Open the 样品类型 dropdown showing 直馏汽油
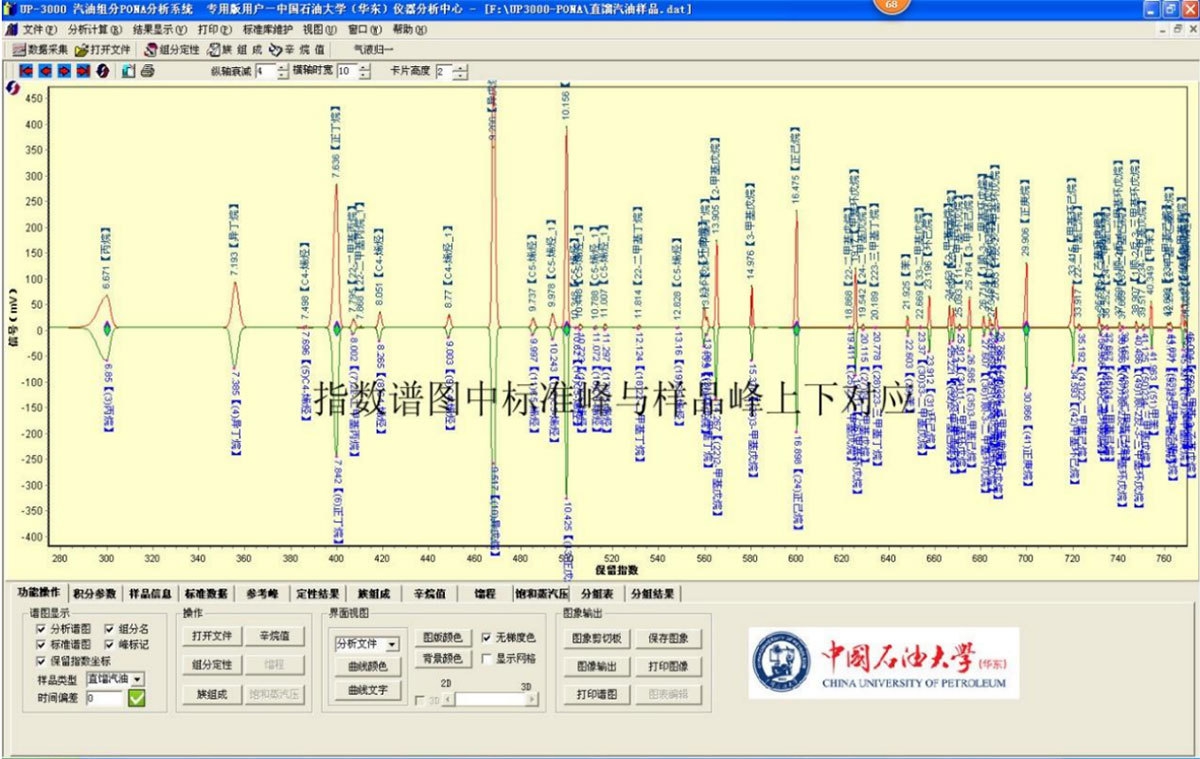 tap(139, 679)
